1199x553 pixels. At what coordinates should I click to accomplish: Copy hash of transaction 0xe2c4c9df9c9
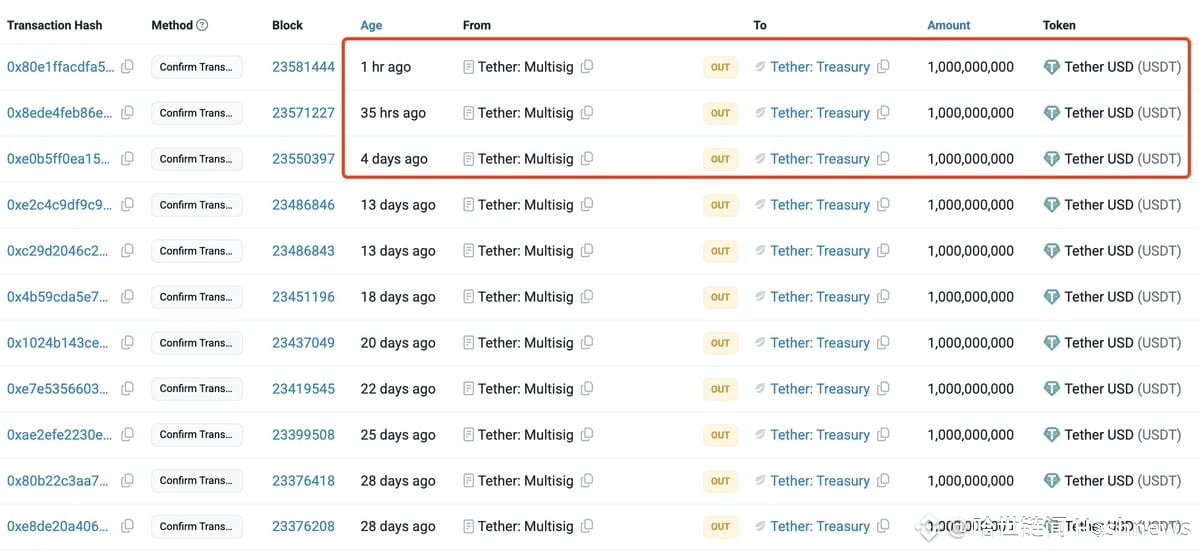pos(128,205)
